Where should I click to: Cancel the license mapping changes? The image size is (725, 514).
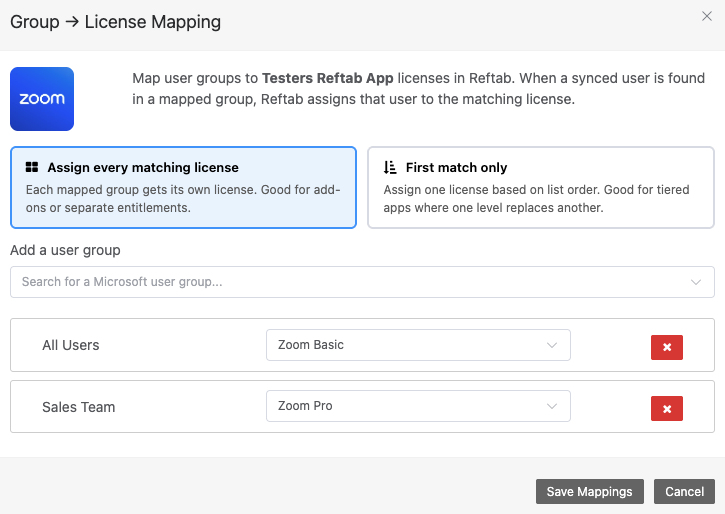(684, 491)
